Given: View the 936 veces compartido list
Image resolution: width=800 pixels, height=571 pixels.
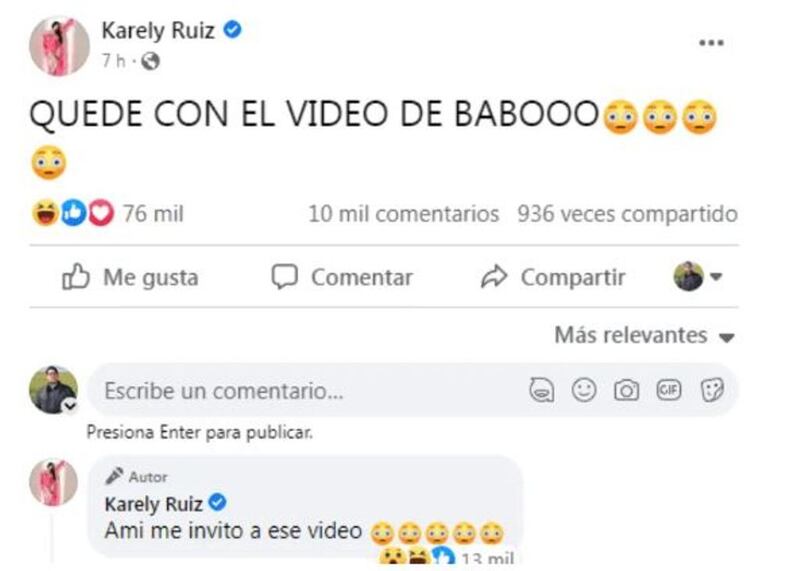Looking at the screenshot, I should tap(628, 214).
